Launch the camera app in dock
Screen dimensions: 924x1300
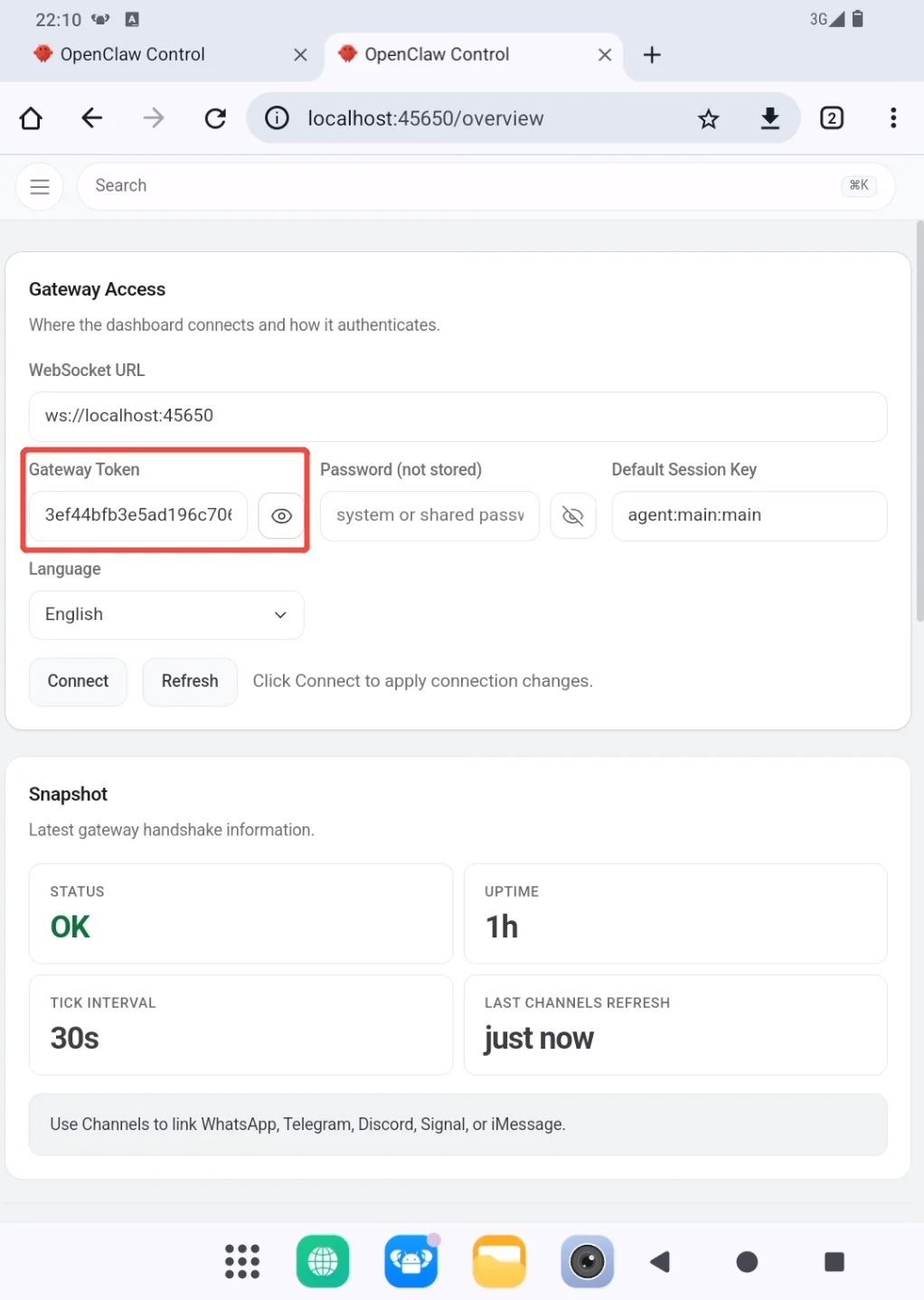(588, 1261)
